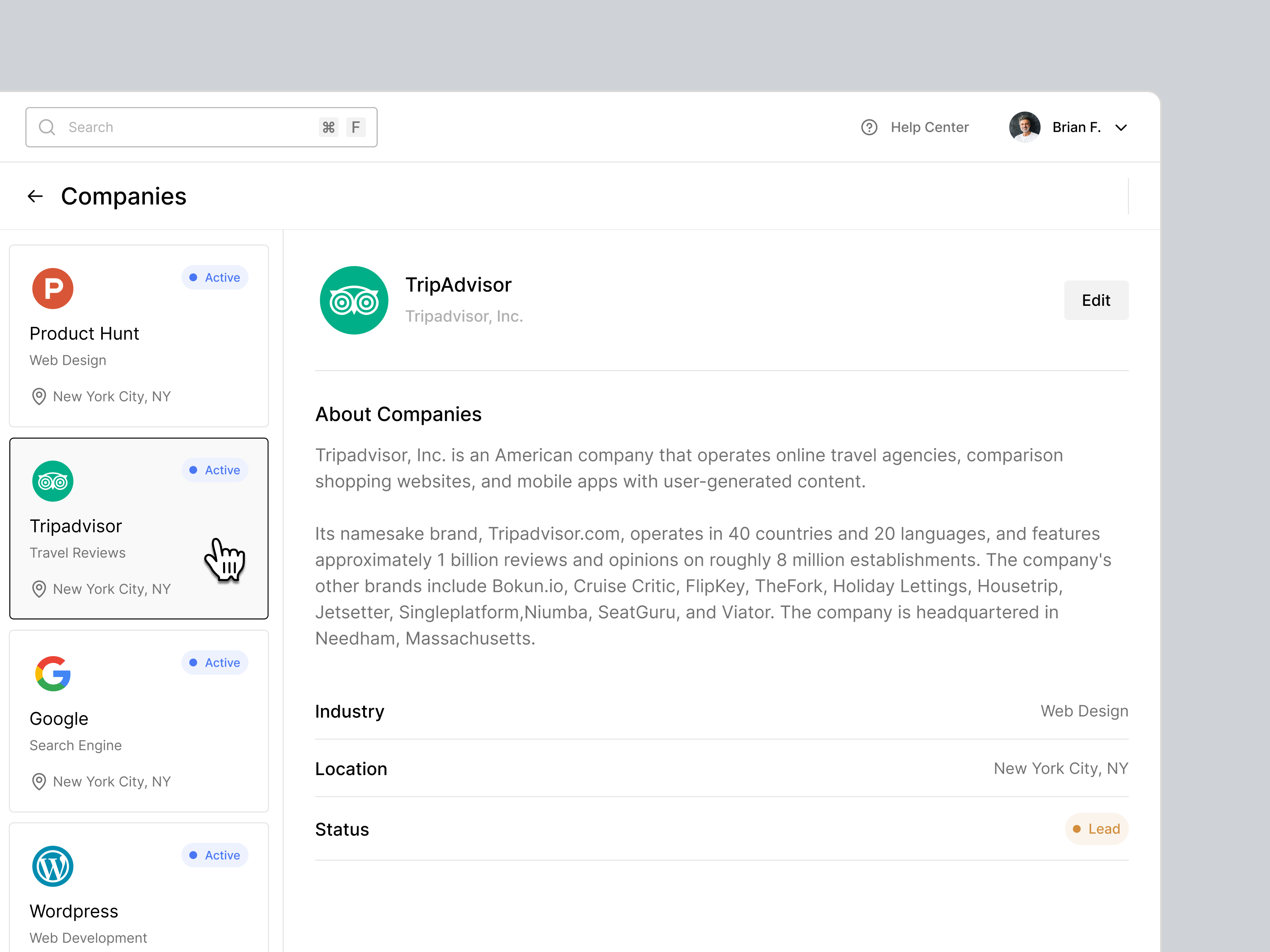Viewport: 1270px width, 952px height.
Task: Click the Active badge on Google card
Action: click(215, 663)
